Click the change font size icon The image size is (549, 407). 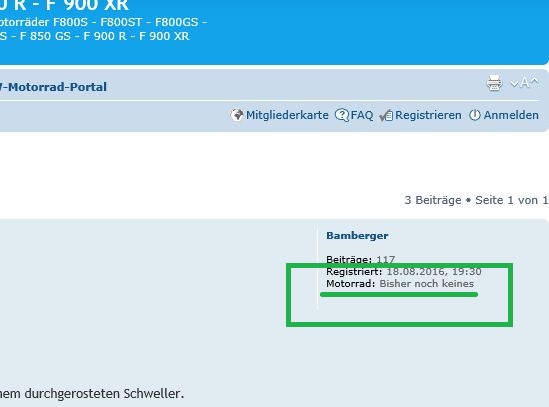[524, 83]
